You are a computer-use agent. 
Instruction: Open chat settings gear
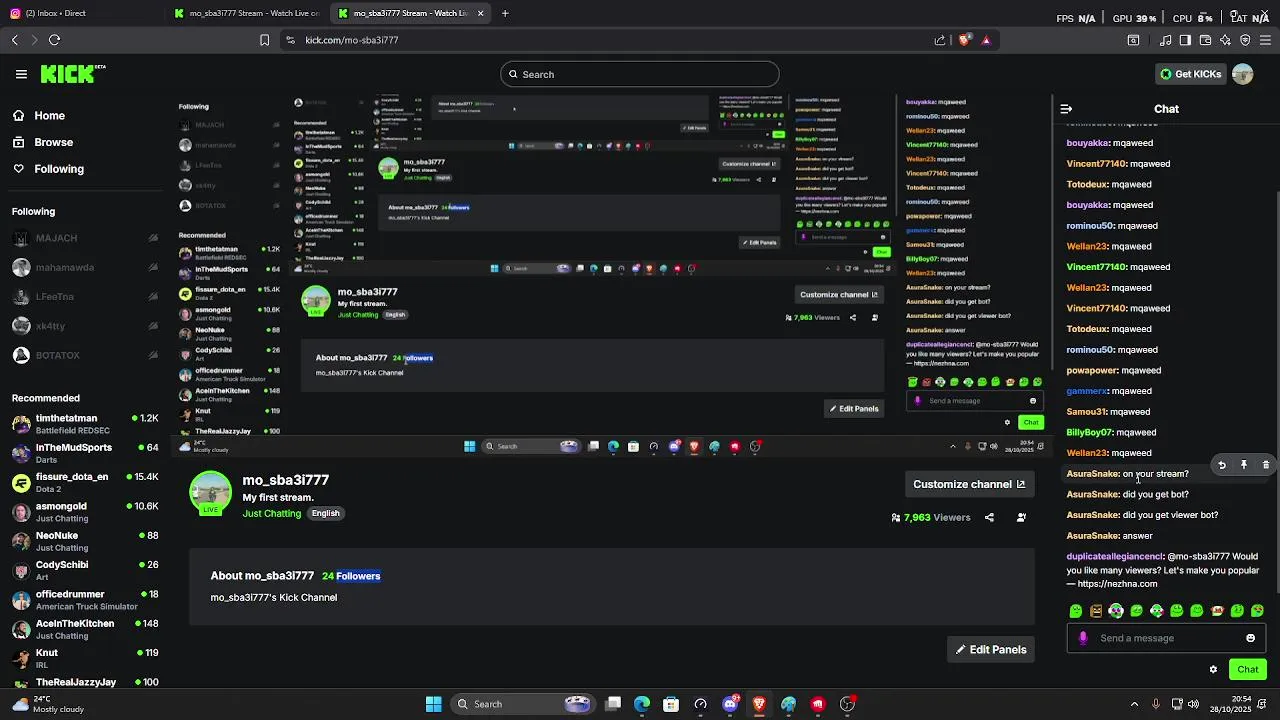pyautogui.click(x=1213, y=670)
